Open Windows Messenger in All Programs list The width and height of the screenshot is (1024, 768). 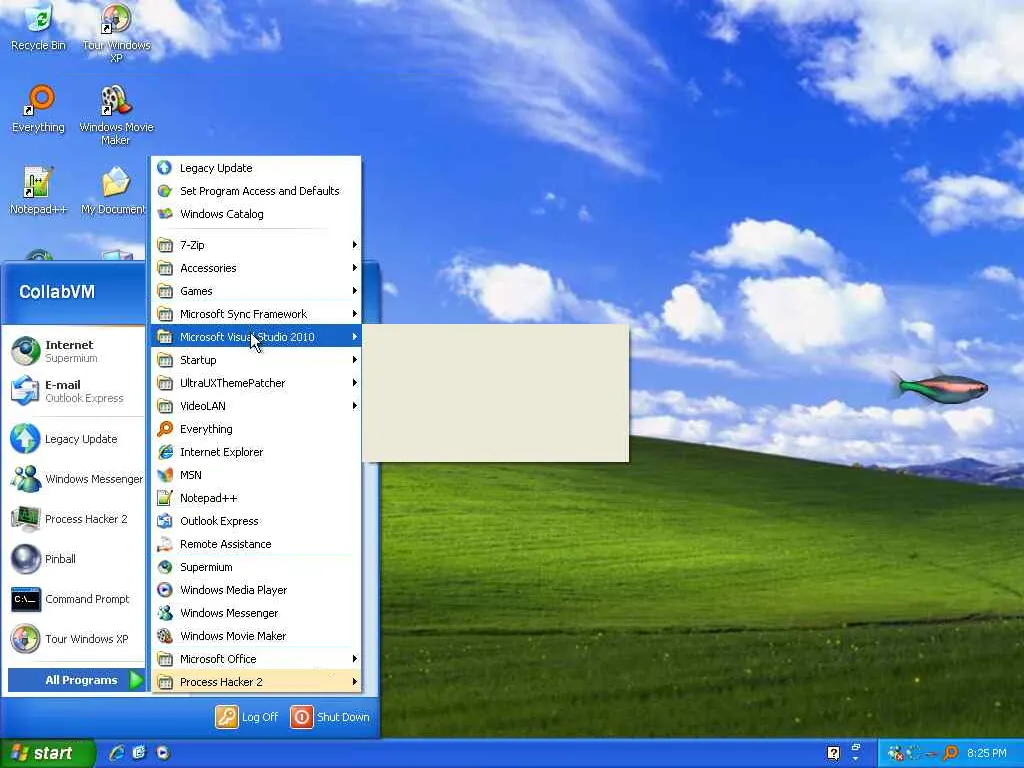256,613
